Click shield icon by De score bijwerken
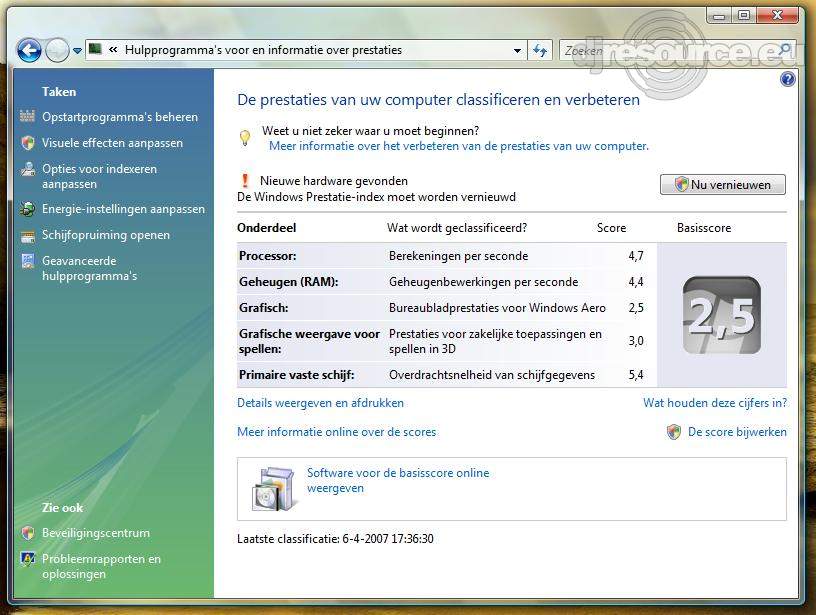The width and height of the screenshot is (816, 615). click(x=674, y=432)
